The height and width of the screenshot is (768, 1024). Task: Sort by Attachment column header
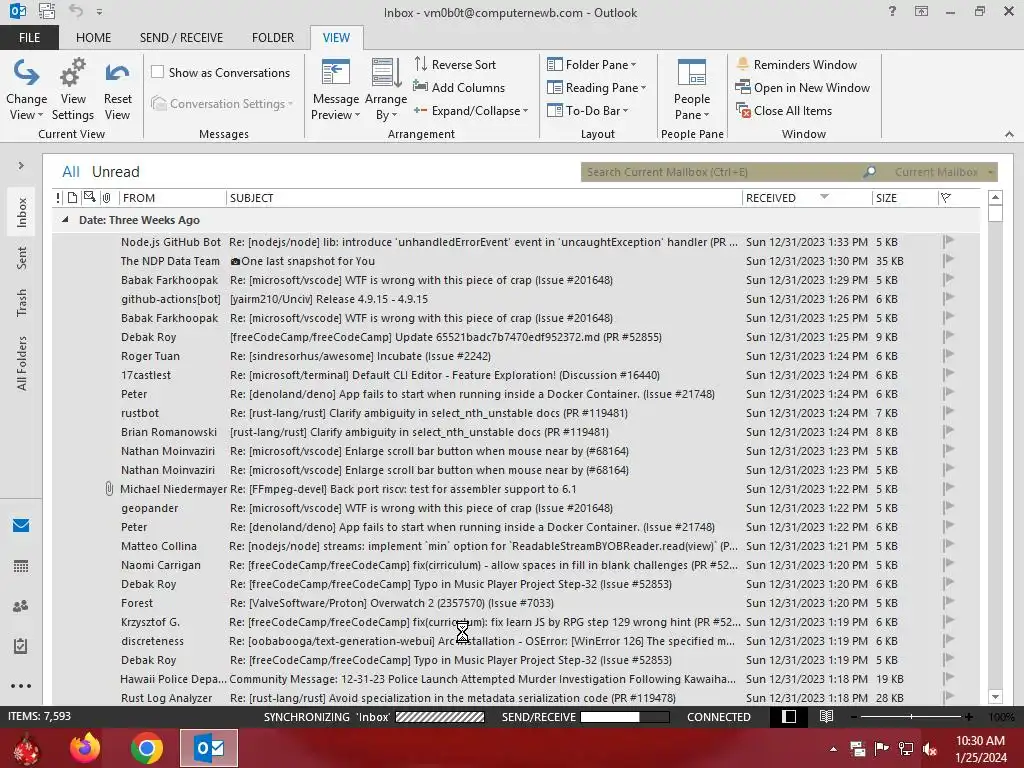(106, 198)
